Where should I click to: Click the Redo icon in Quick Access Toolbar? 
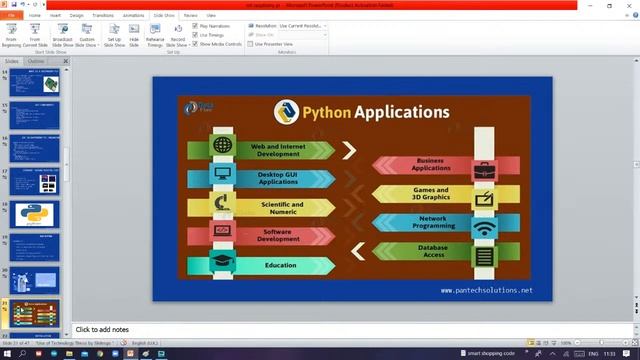(35, 4)
